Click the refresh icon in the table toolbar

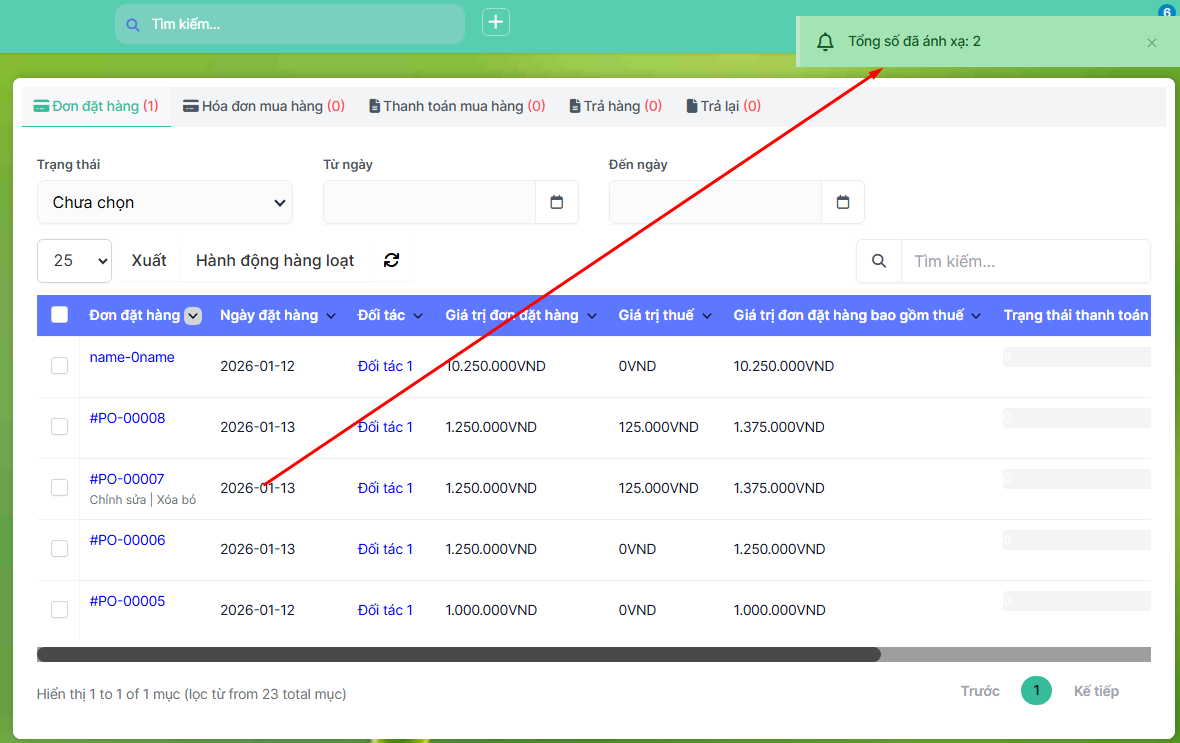[x=391, y=260]
